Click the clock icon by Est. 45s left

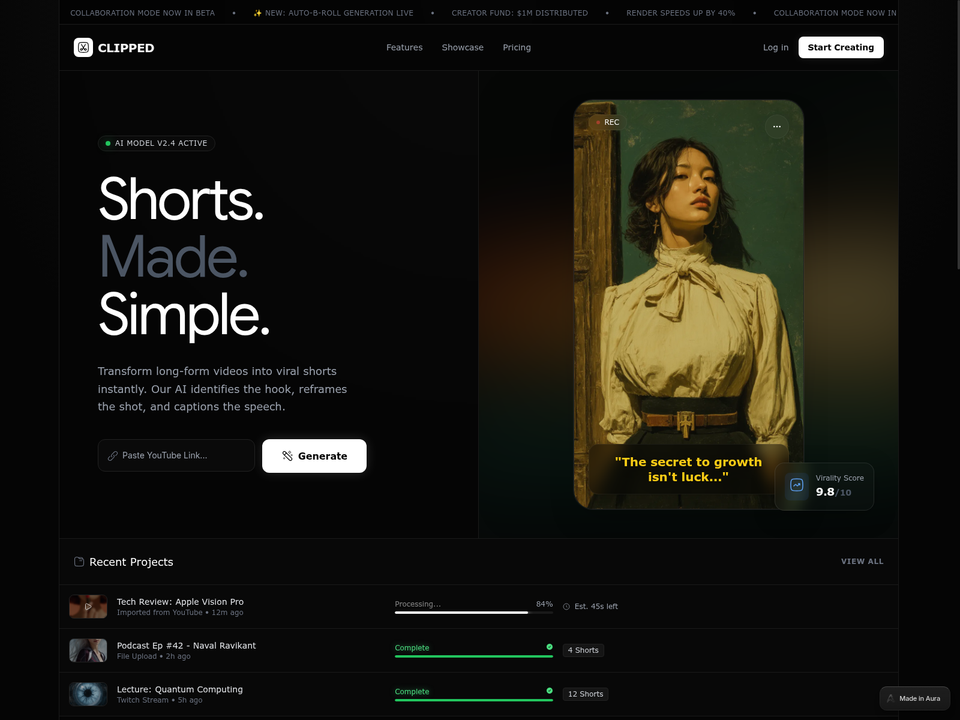(x=566, y=607)
